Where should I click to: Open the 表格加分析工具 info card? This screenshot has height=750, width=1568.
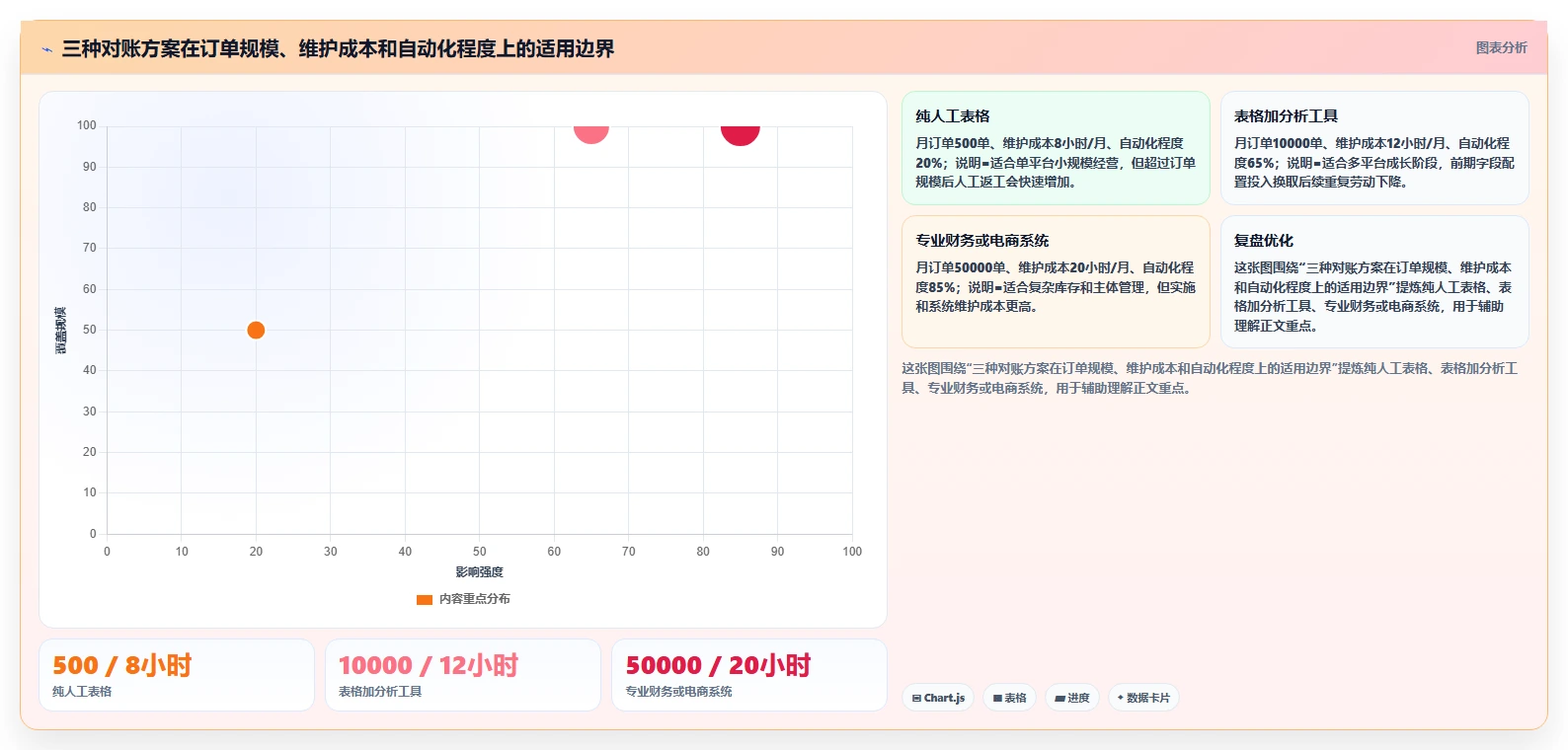coord(1374,148)
